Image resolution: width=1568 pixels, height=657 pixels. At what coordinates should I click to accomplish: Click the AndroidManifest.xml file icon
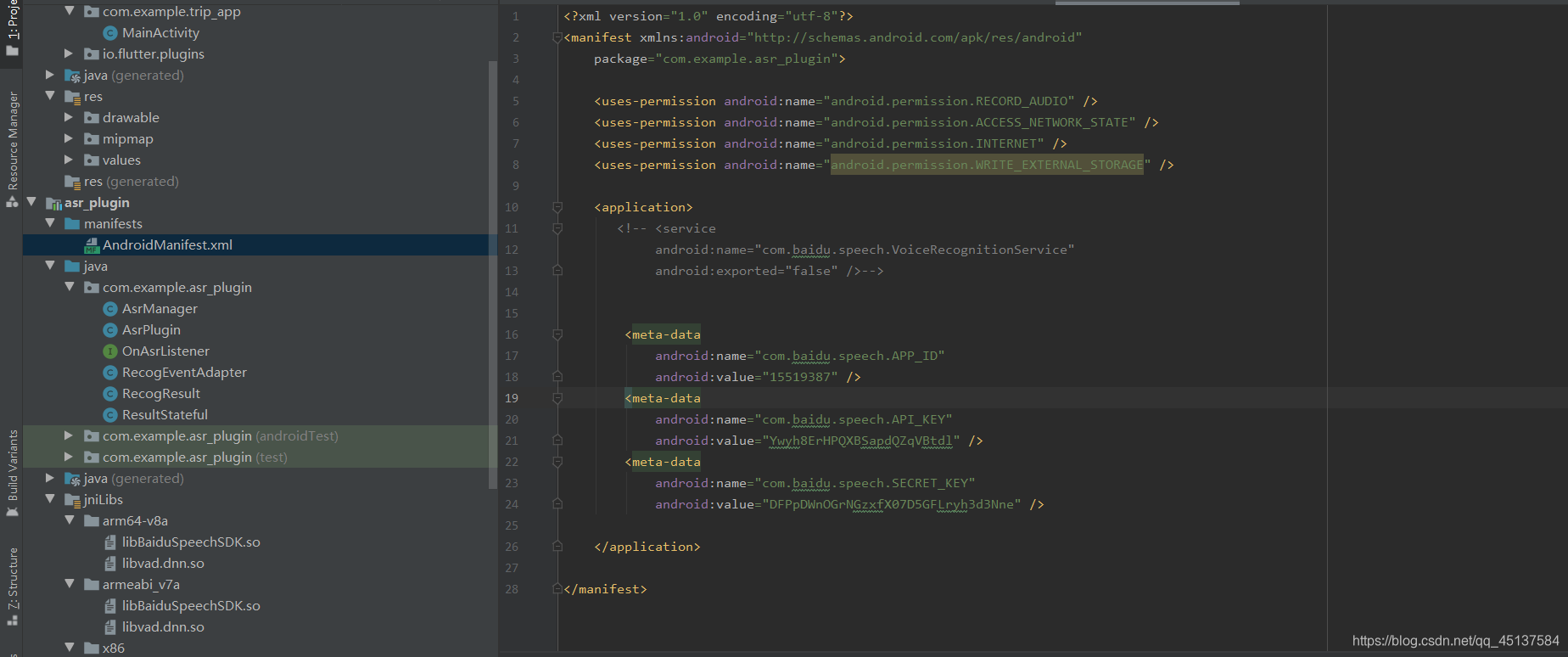tap(92, 245)
